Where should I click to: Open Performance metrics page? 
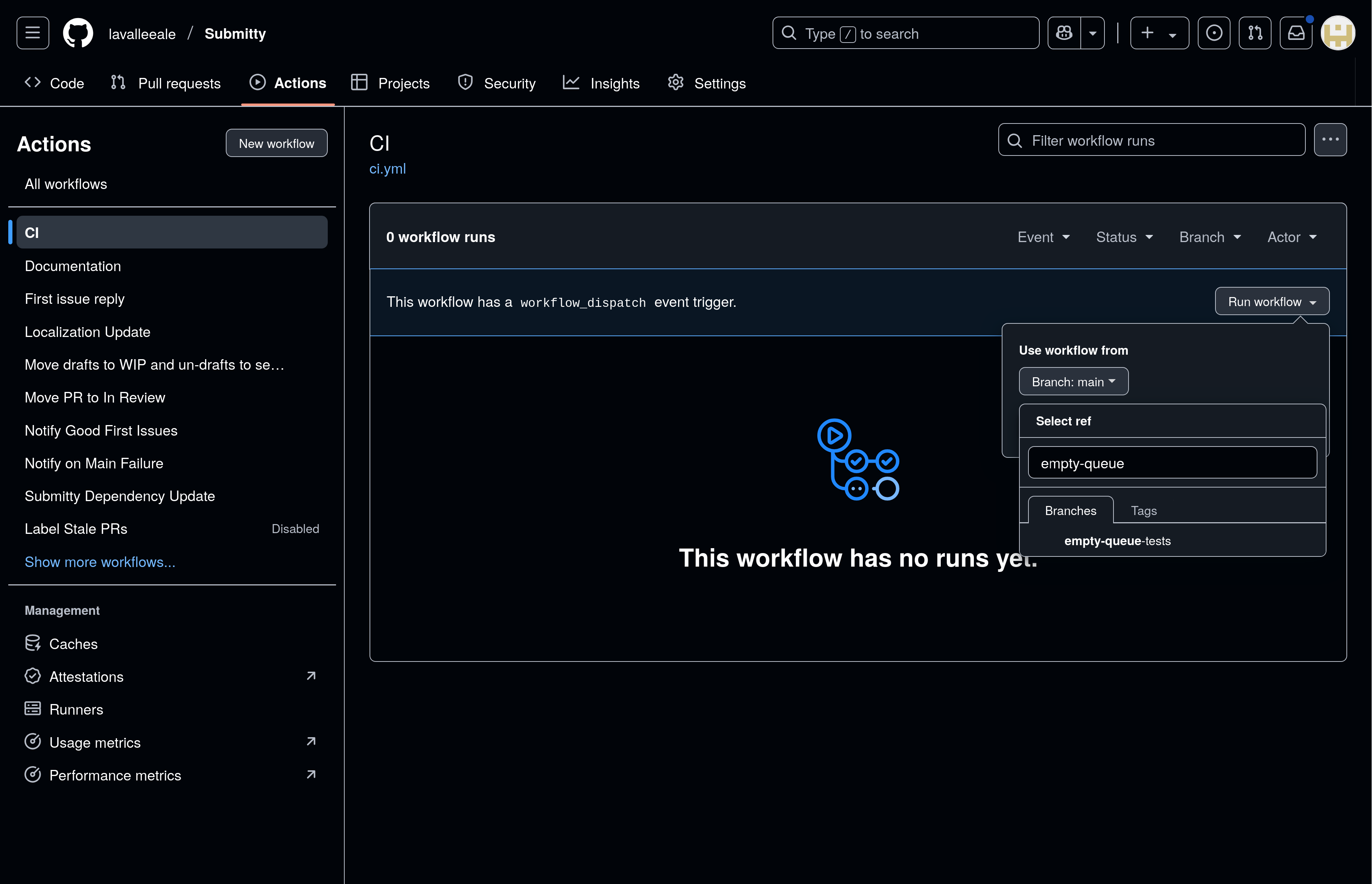coord(172,775)
